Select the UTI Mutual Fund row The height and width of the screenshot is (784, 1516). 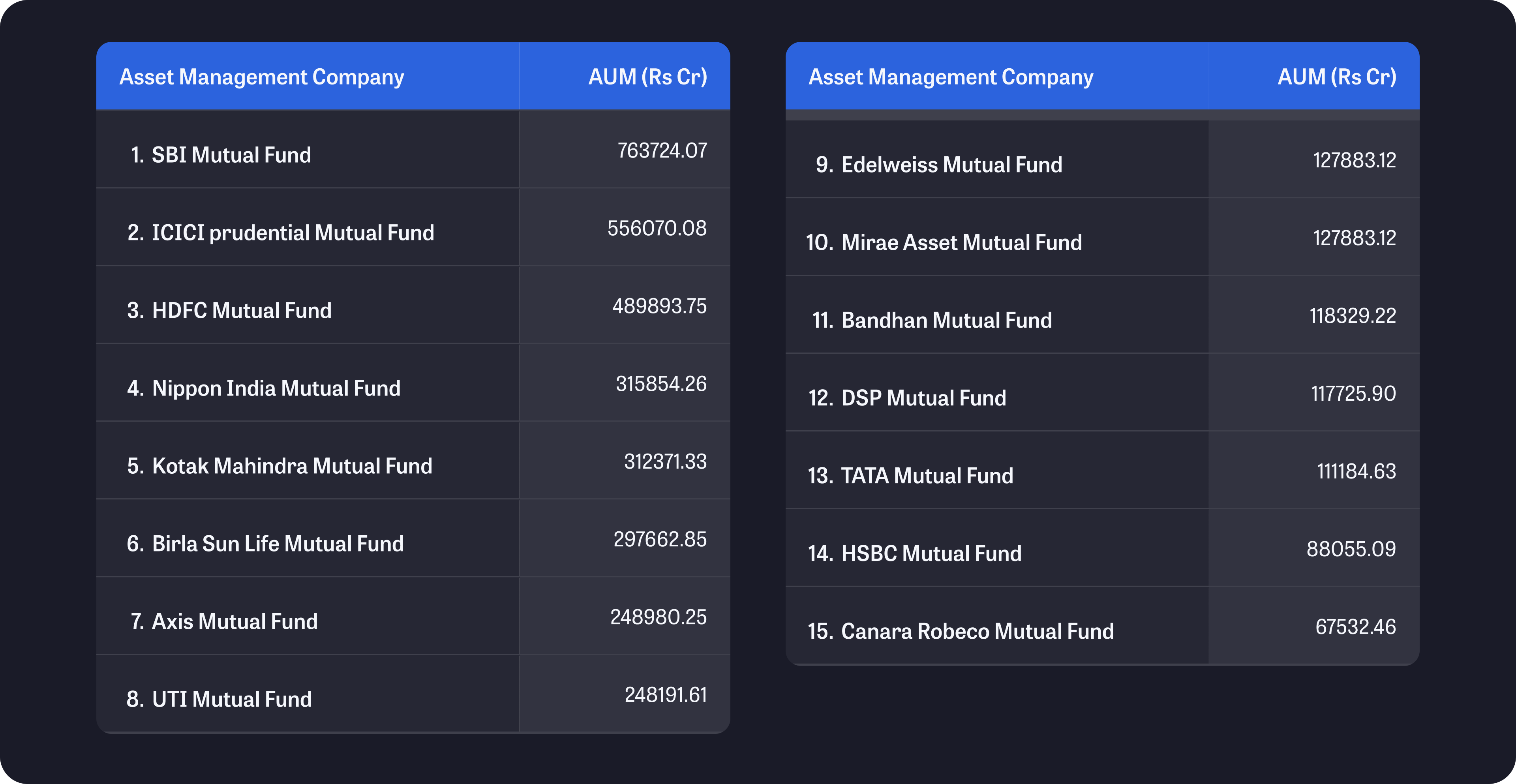[x=231, y=699]
